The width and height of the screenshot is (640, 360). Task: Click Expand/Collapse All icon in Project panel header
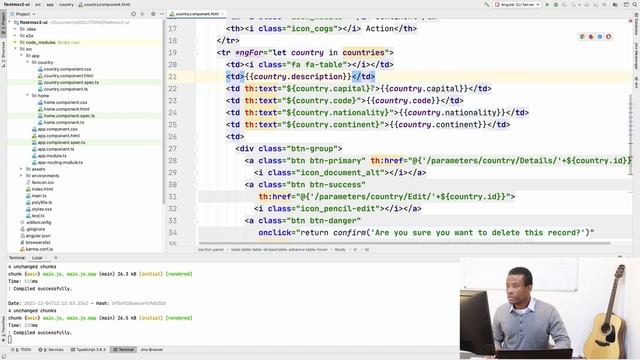click(x=142, y=14)
